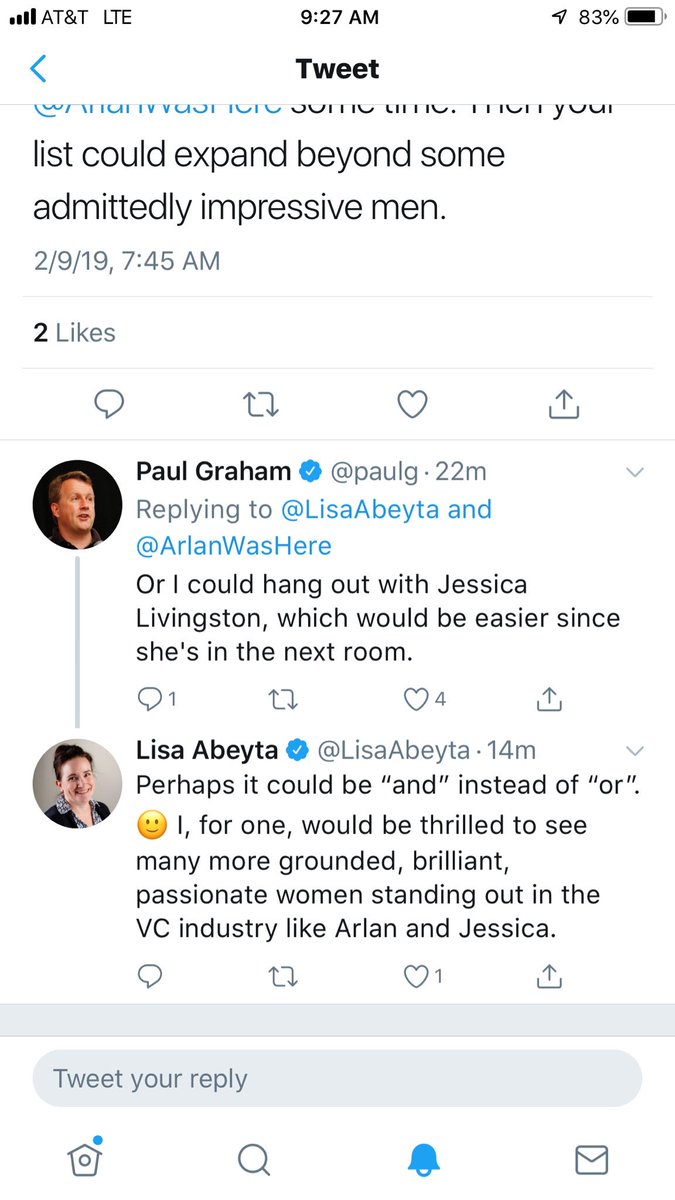Switch to the Search tab
This screenshot has height=1200, width=675.
(254, 1159)
